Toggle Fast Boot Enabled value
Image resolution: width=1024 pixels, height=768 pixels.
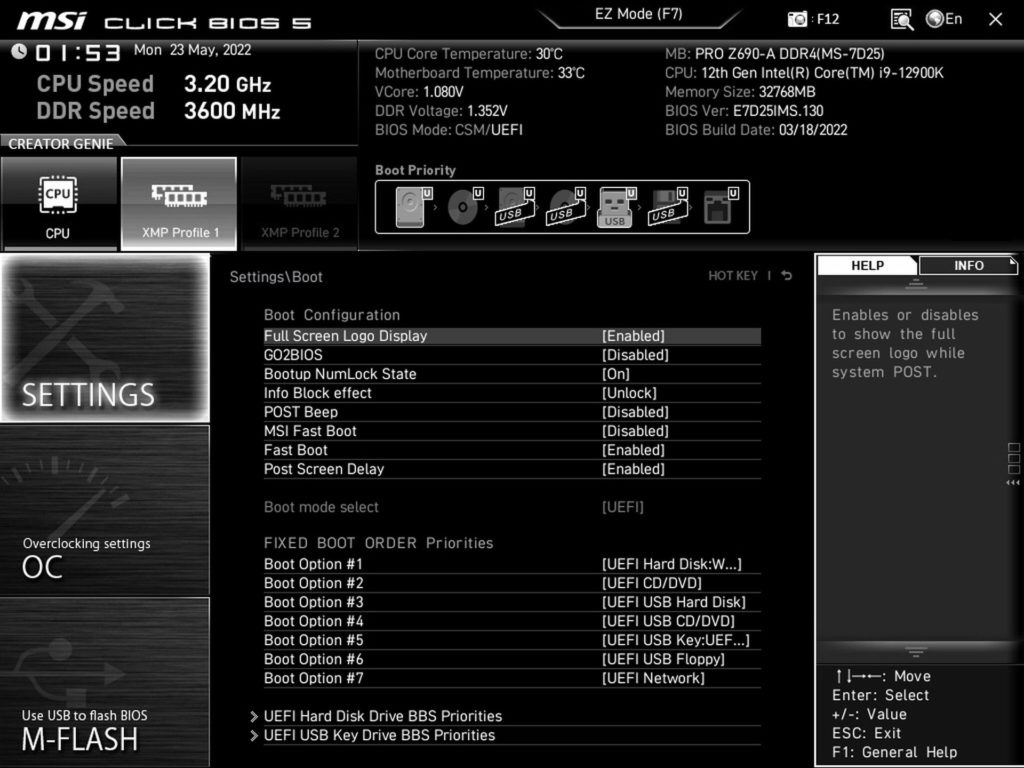pos(633,449)
